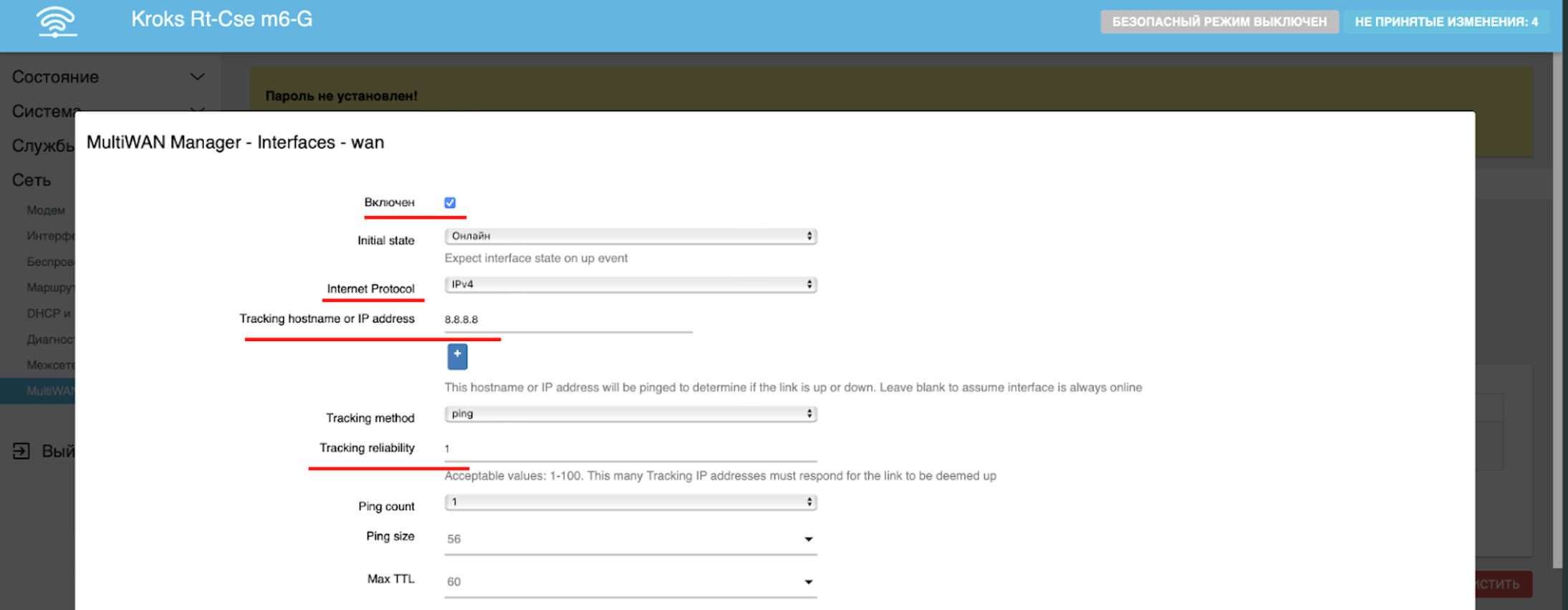Open the Не принятые изменения: 4 indicator
This screenshot has height=610, width=1568.
tap(1446, 21)
